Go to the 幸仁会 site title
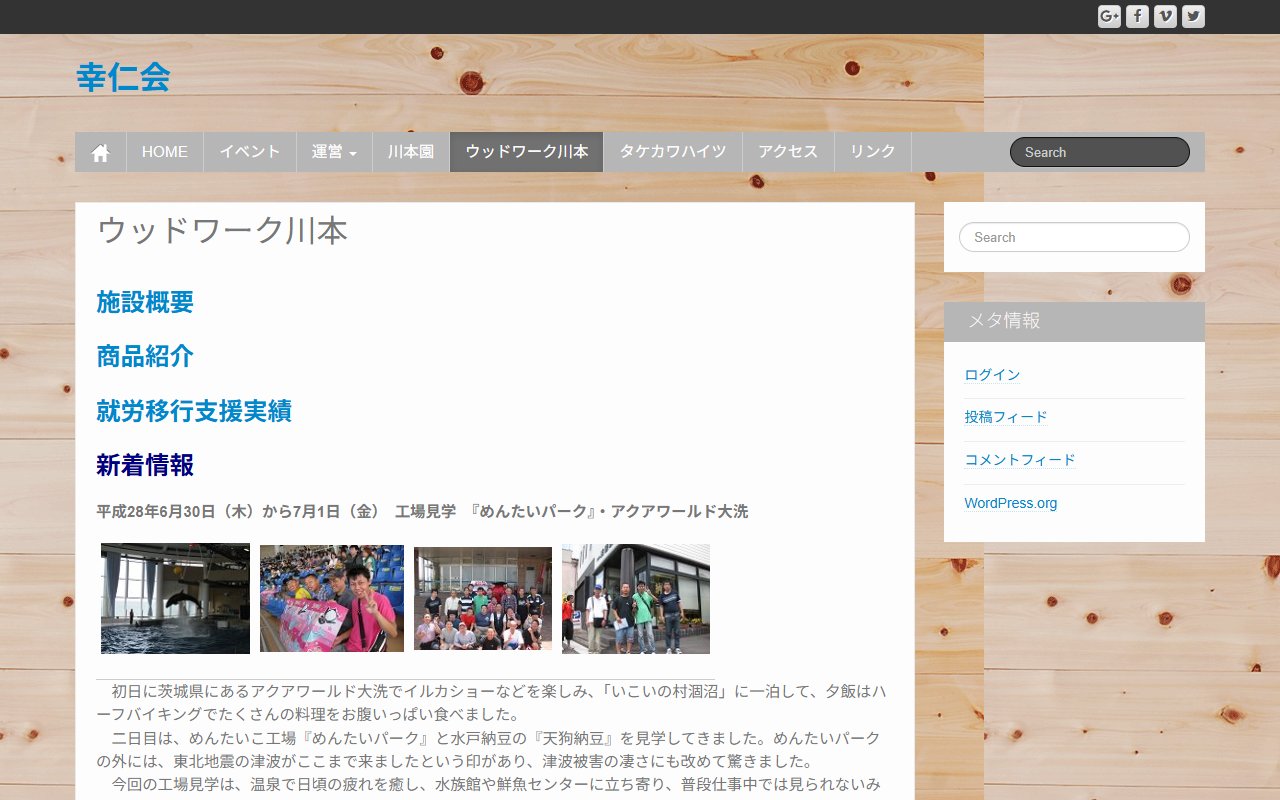 [x=123, y=77]
